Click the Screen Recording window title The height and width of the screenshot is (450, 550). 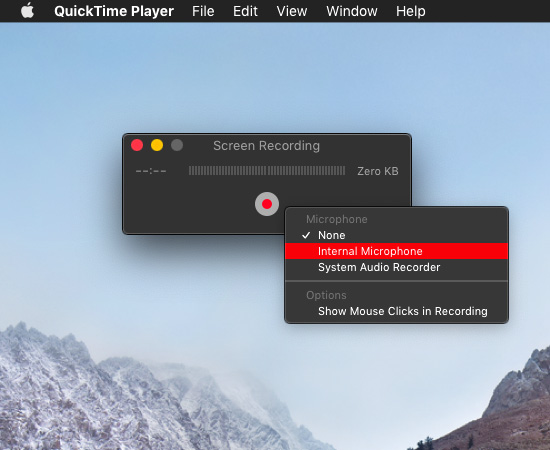[267, 146]
